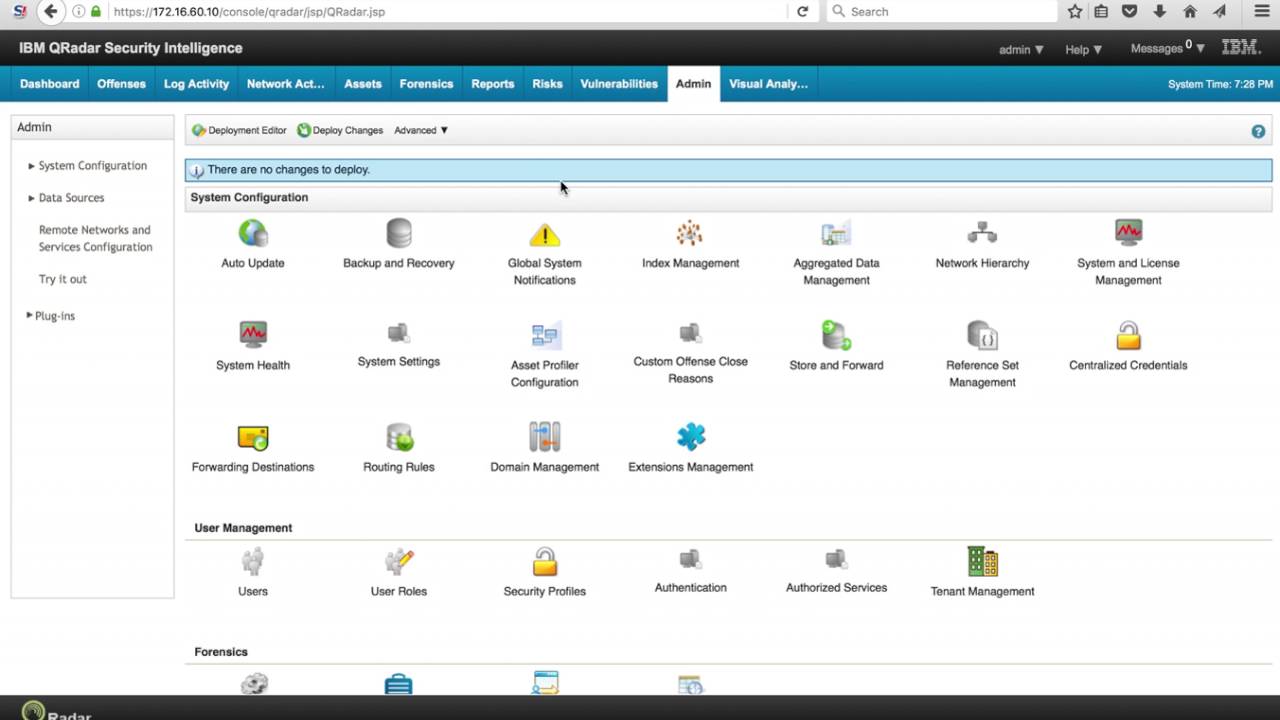The height and width of the screenshot is (720, 1280).
Task: Open Authorized Services
Action: point(836,571)
